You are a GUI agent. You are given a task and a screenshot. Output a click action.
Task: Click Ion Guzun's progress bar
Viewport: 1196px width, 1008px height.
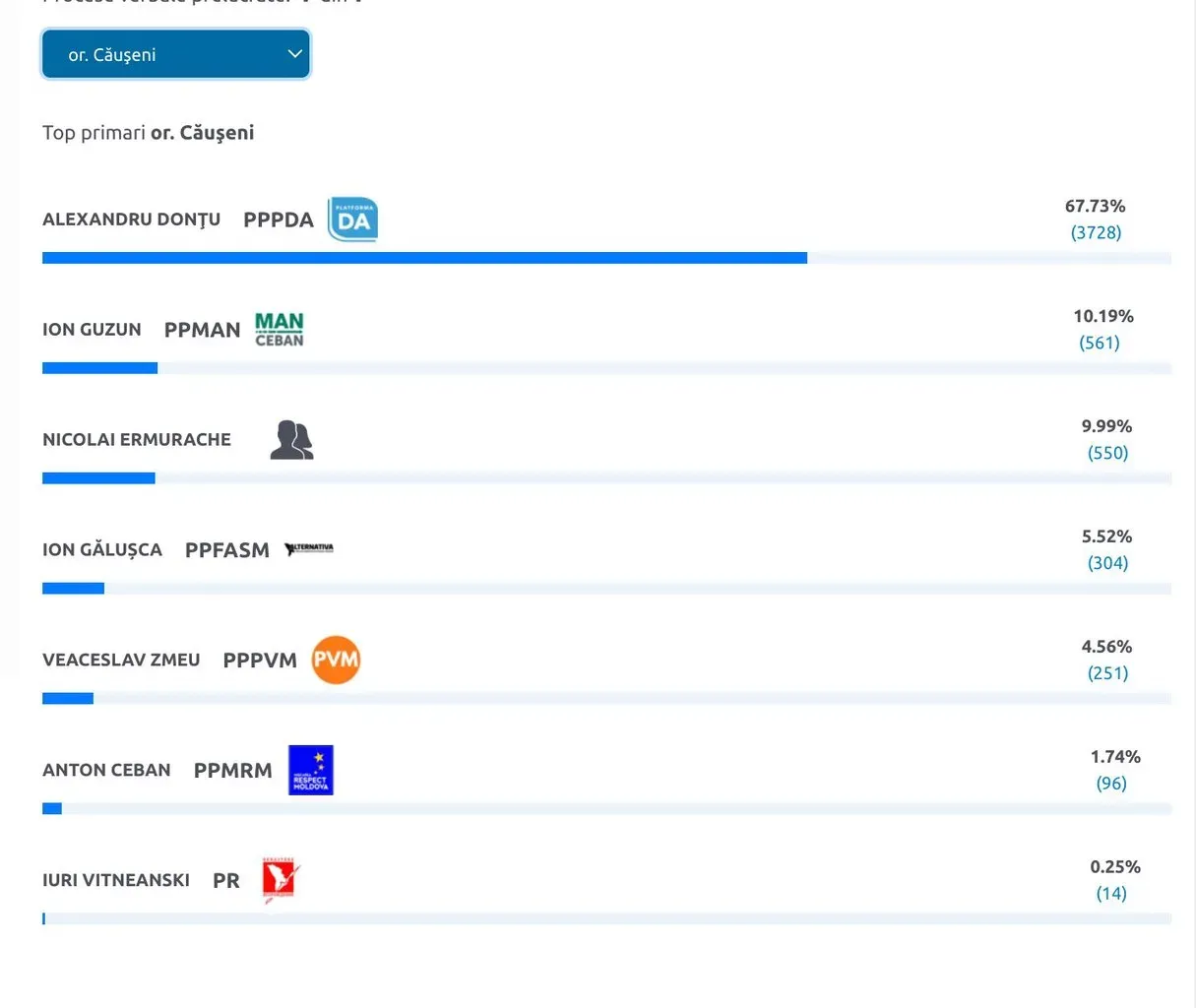(x=606, y=368)
